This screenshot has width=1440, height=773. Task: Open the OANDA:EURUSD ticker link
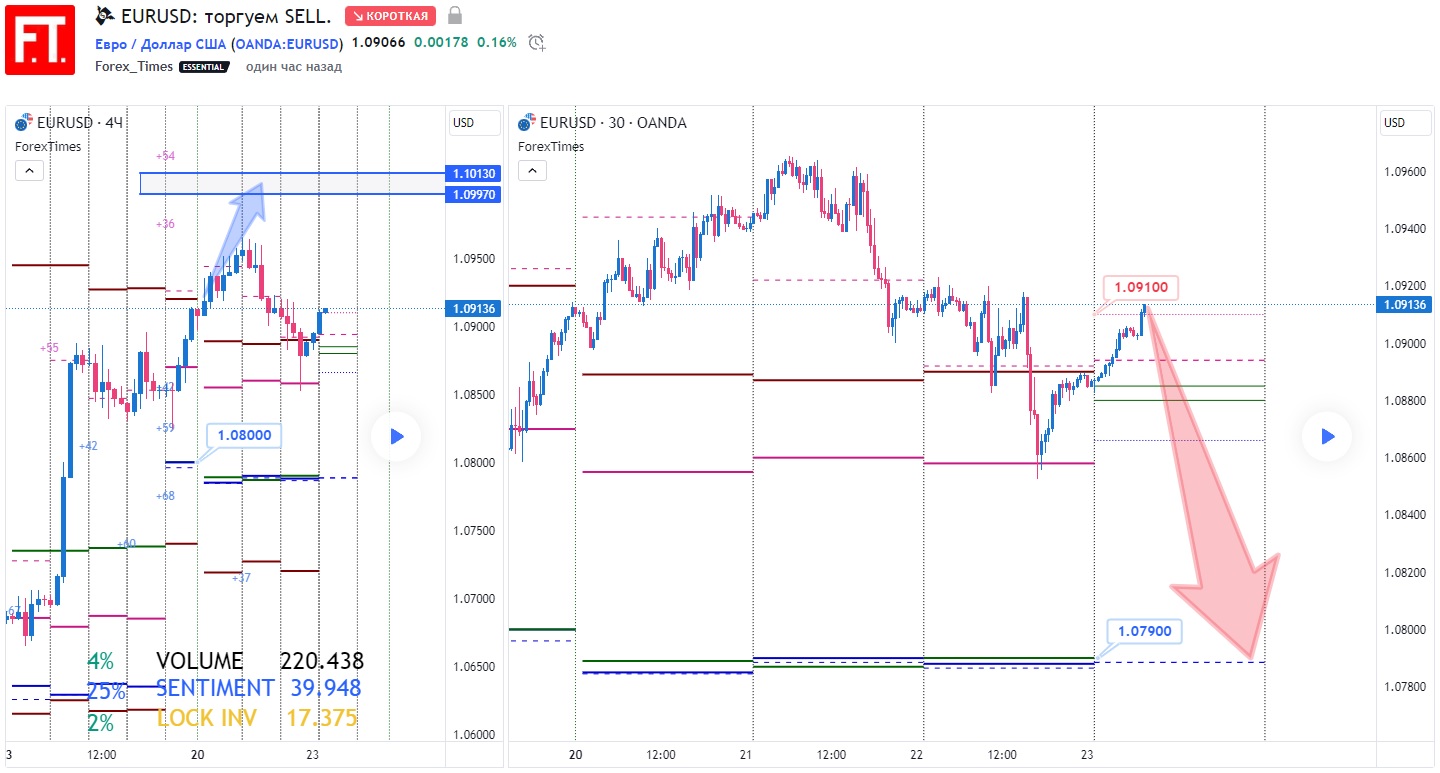click(287, 43)
